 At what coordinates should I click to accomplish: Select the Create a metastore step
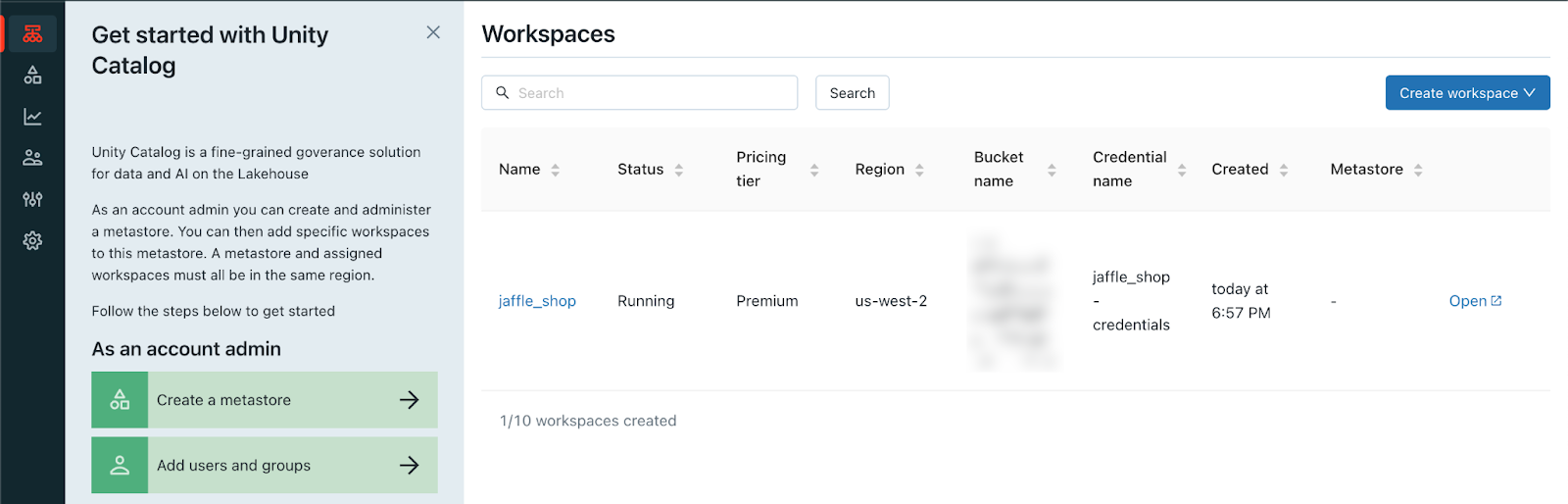tap(223, 400)
